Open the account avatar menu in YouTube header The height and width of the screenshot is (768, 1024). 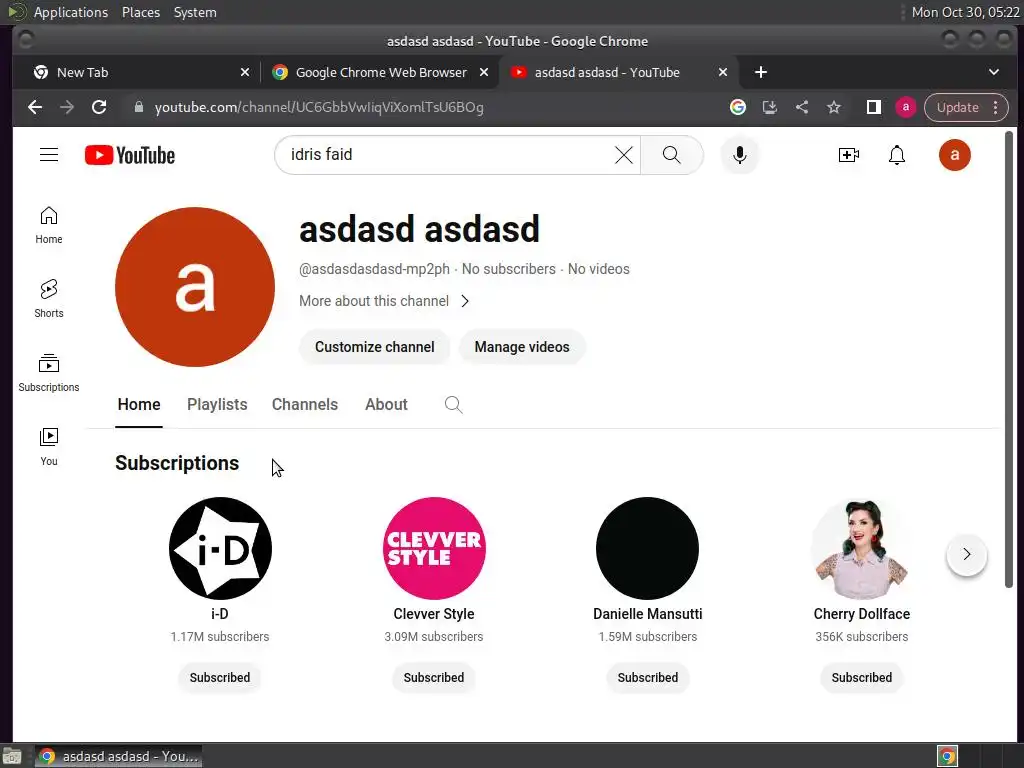954,155
